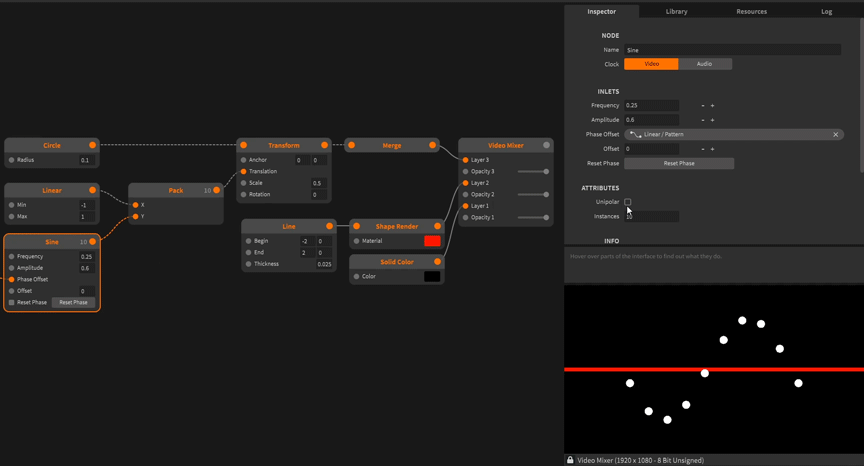Click the lock icon beside Video Mixer preview
The image size is (864, 466).
(570, 460)
